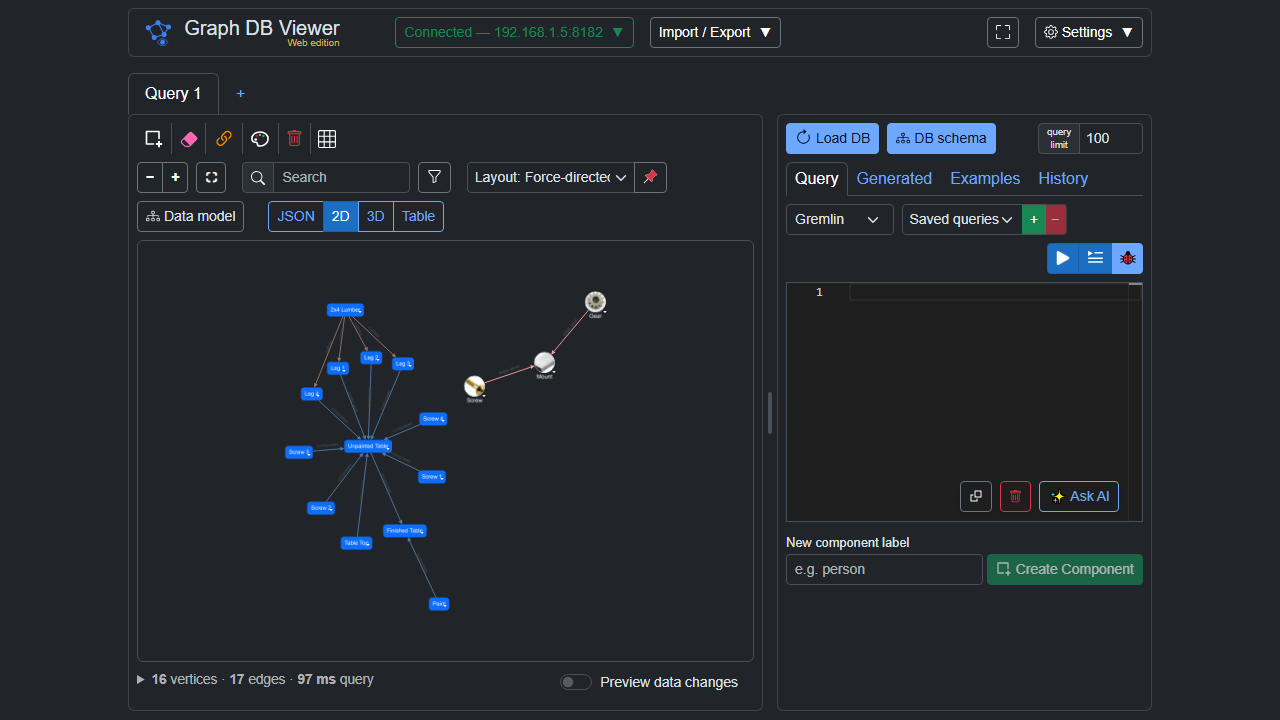Select the Screw image node
Screen dimensions: 1280x720
pyautogui.click(x=475, y=387)
